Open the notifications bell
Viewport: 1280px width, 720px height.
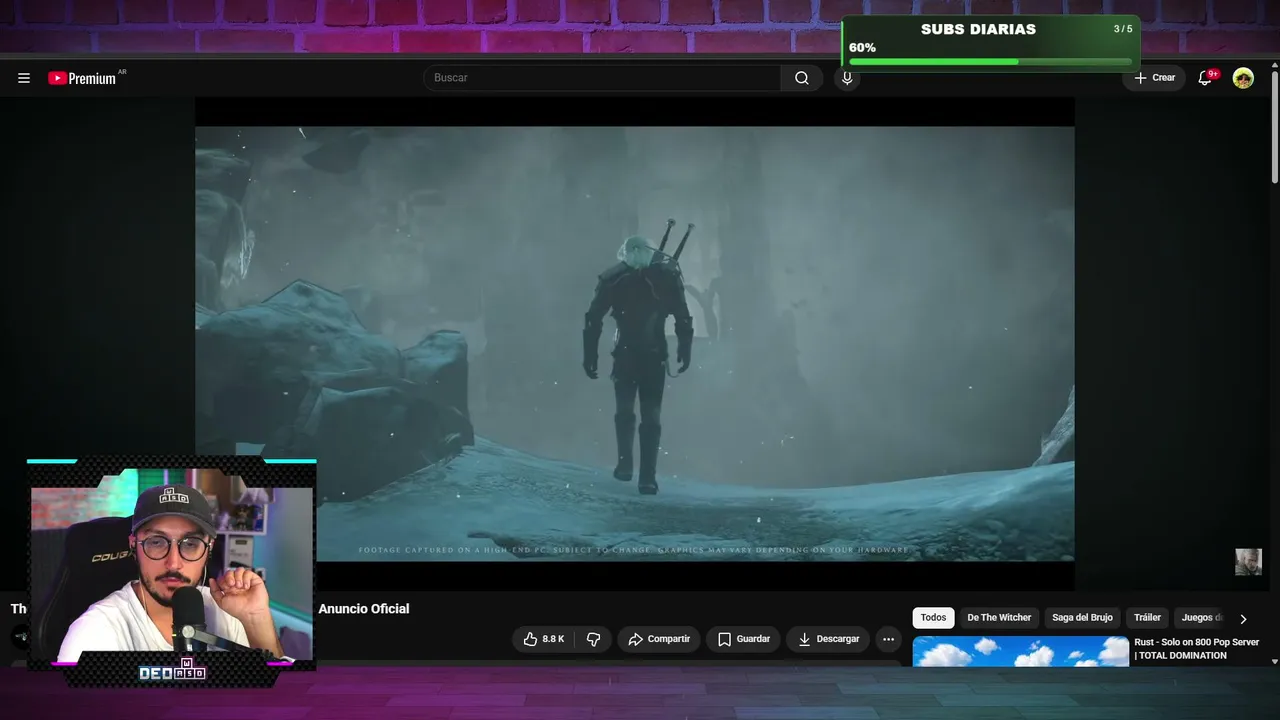(1205, 78)
